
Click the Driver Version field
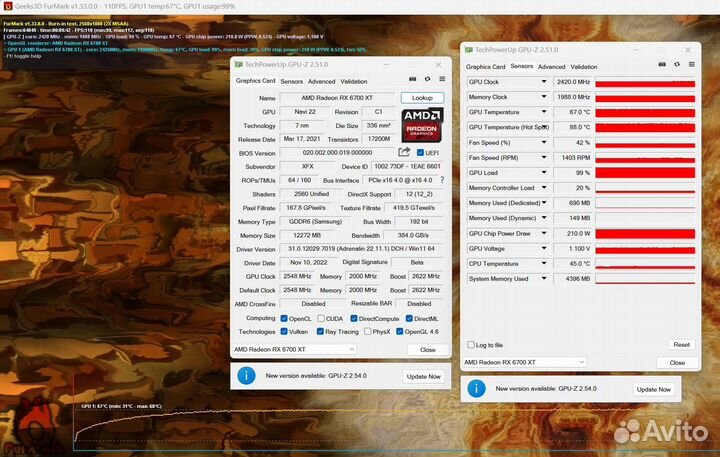(x=361, y=249)
